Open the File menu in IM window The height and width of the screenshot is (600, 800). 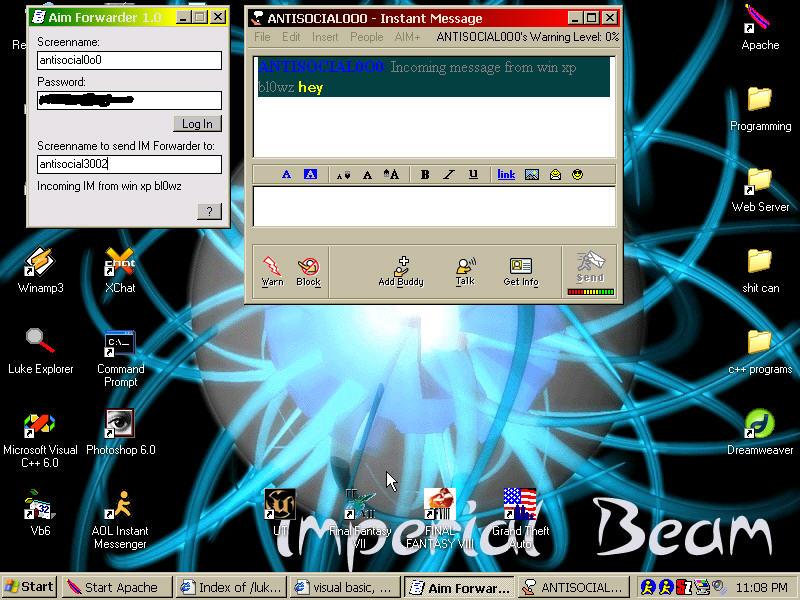[262, 37]
